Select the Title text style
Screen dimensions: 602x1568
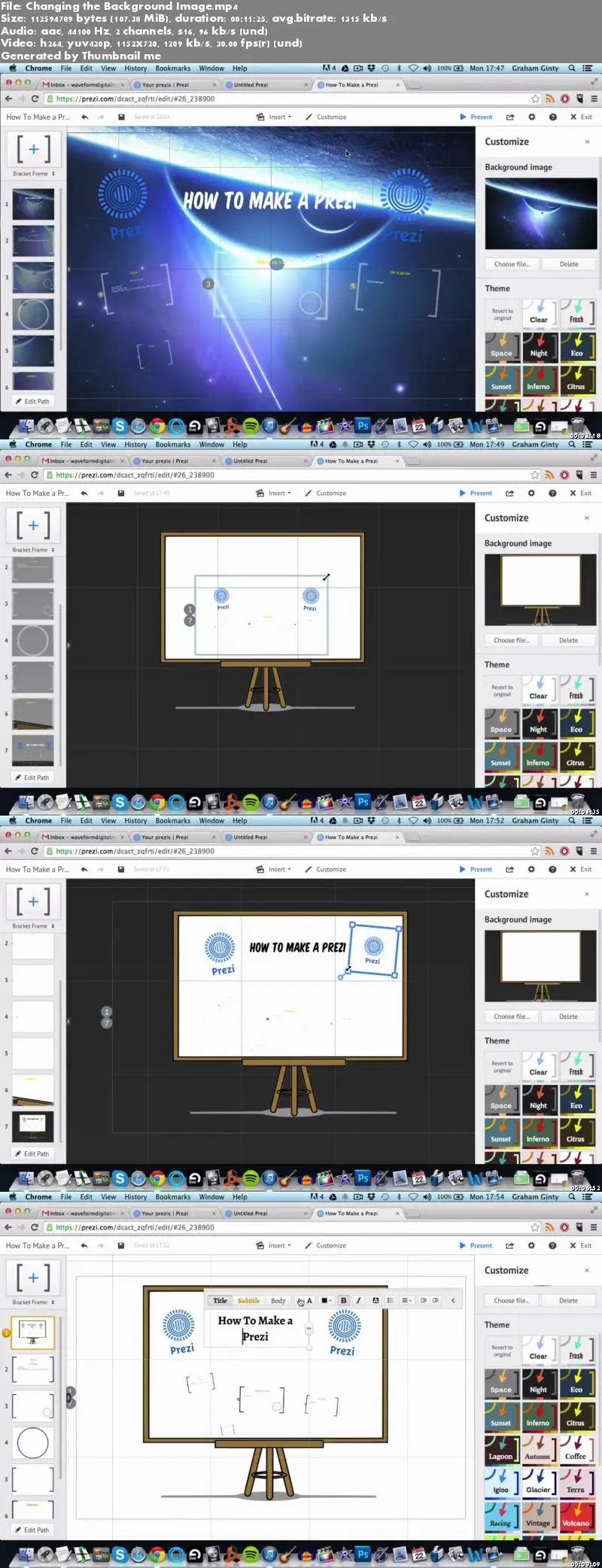pos(220,1300)
